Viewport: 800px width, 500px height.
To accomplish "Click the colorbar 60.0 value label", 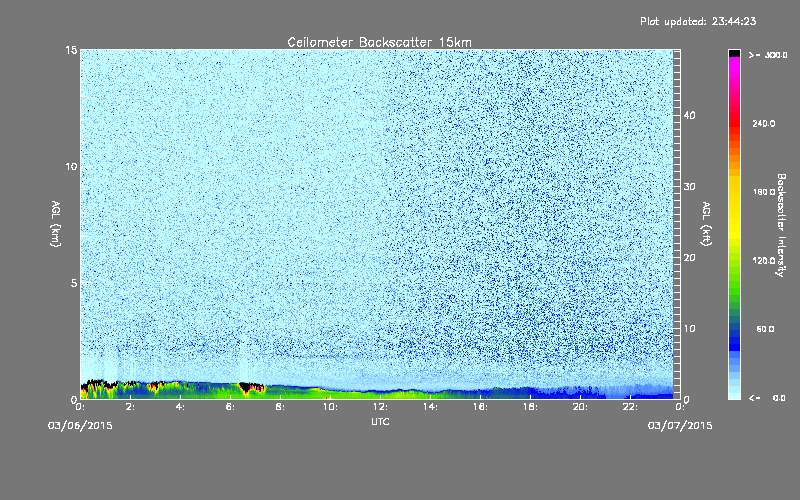I will [x=765, y=329].
